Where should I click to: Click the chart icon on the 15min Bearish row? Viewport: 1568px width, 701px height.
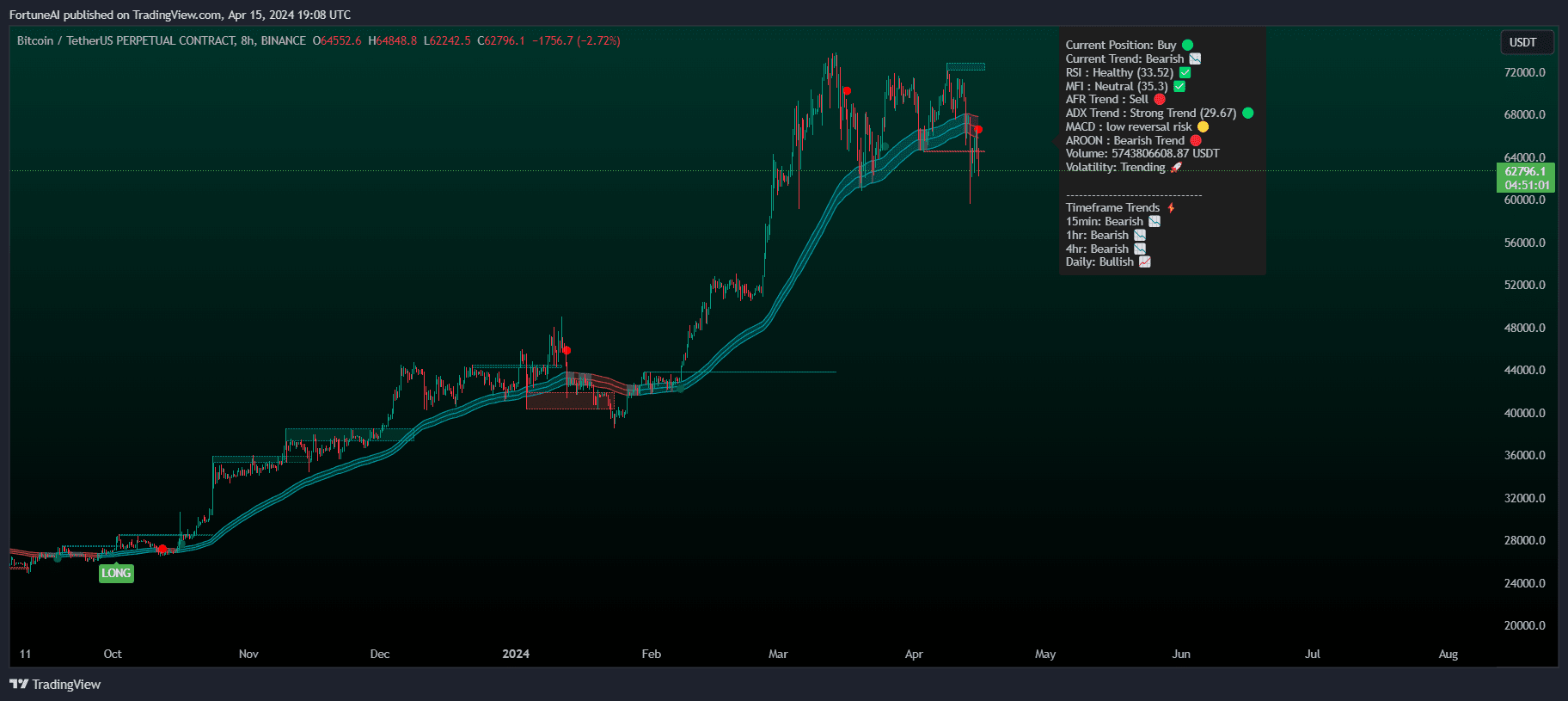[1155, 221]
